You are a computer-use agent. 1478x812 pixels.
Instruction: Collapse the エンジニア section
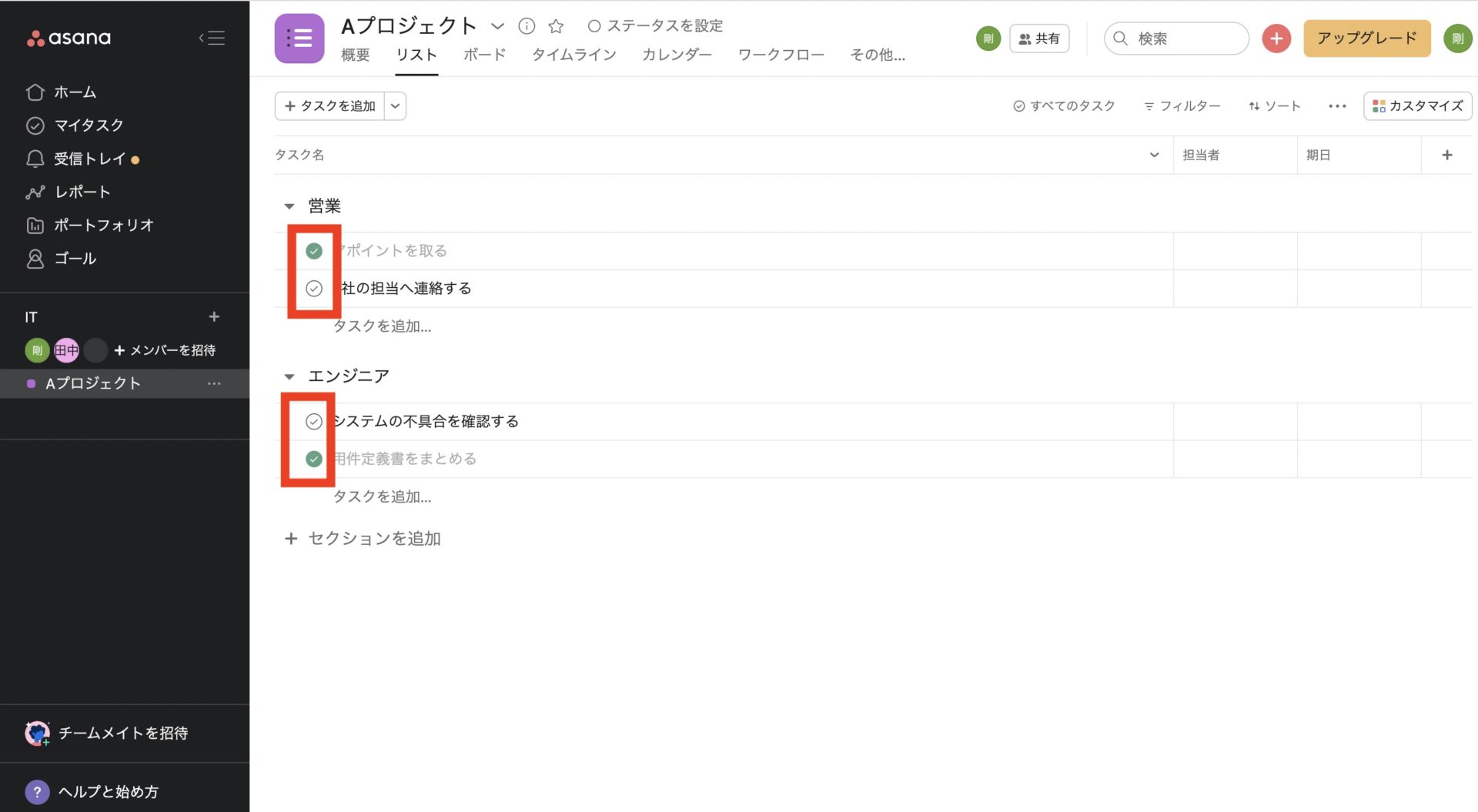(289, 376)
